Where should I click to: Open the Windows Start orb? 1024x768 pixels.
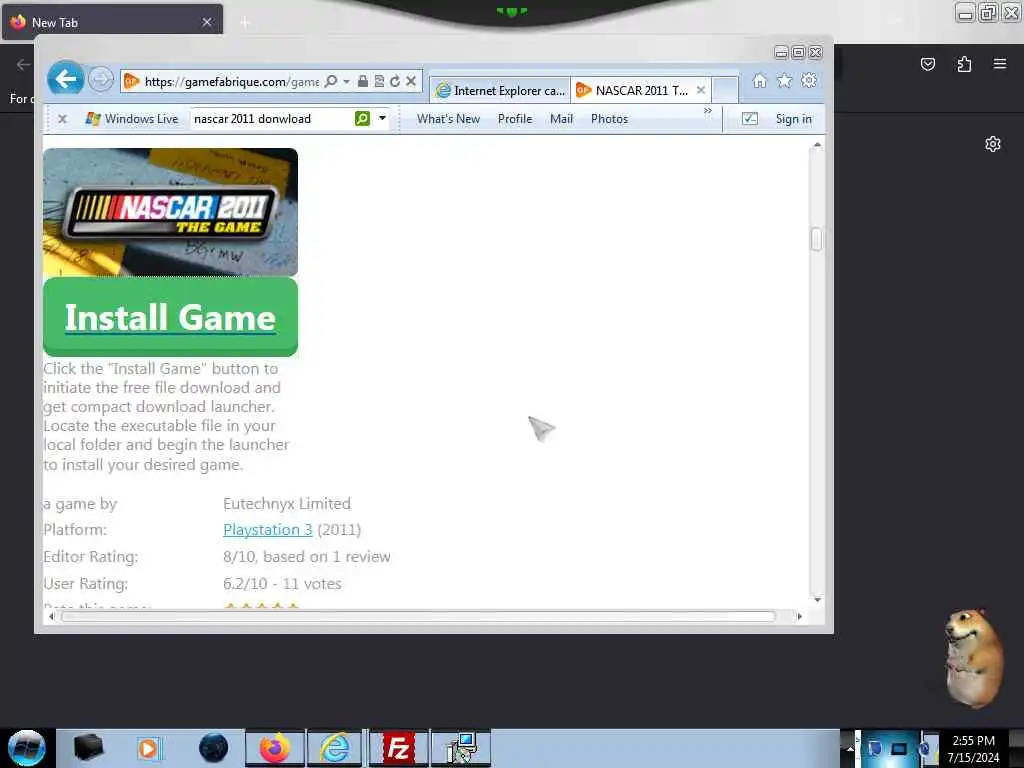click(x=26, y=748)
